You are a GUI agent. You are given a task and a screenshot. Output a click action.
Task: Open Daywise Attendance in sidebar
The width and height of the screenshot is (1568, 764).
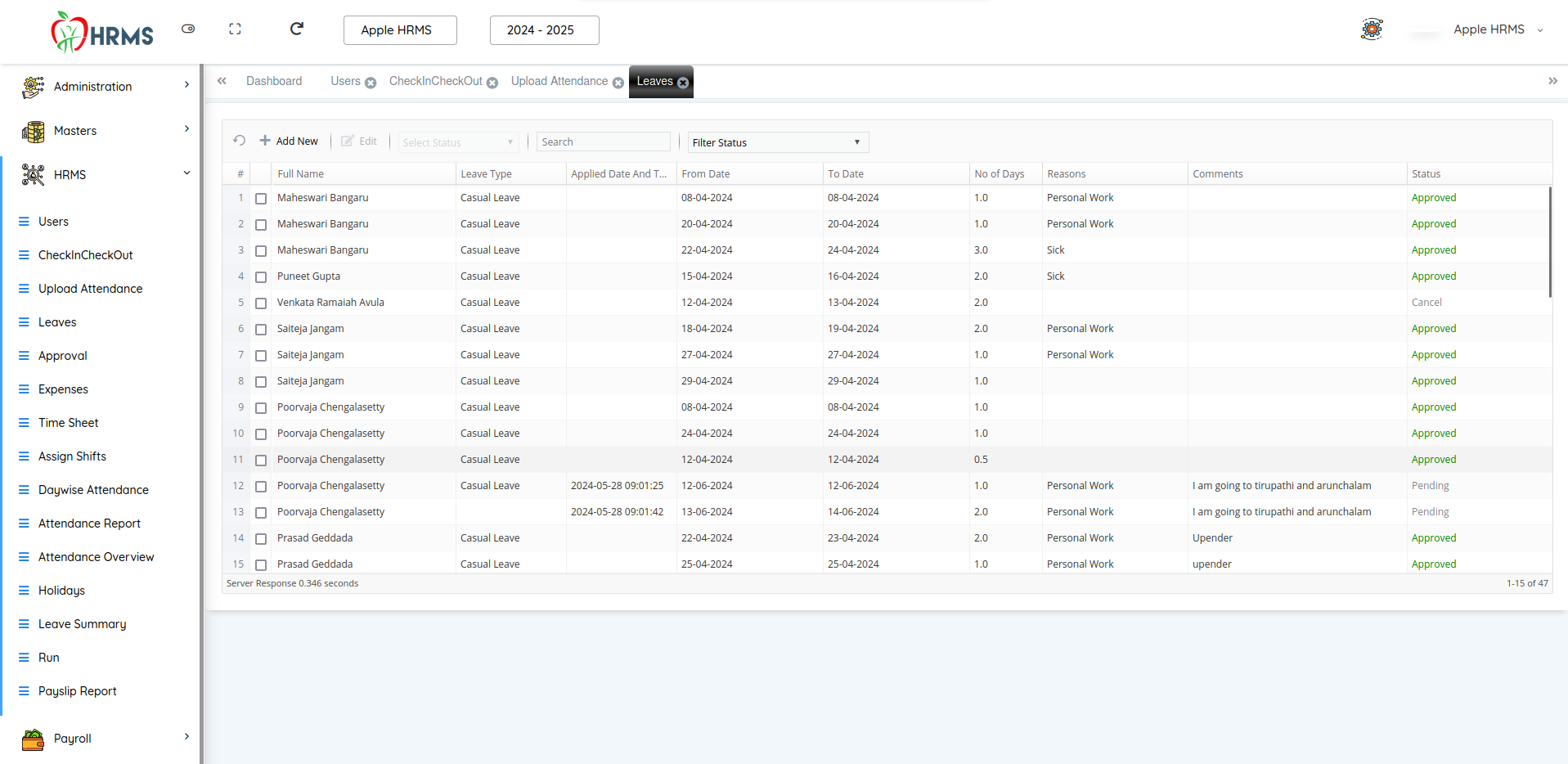tap(93, 490)
